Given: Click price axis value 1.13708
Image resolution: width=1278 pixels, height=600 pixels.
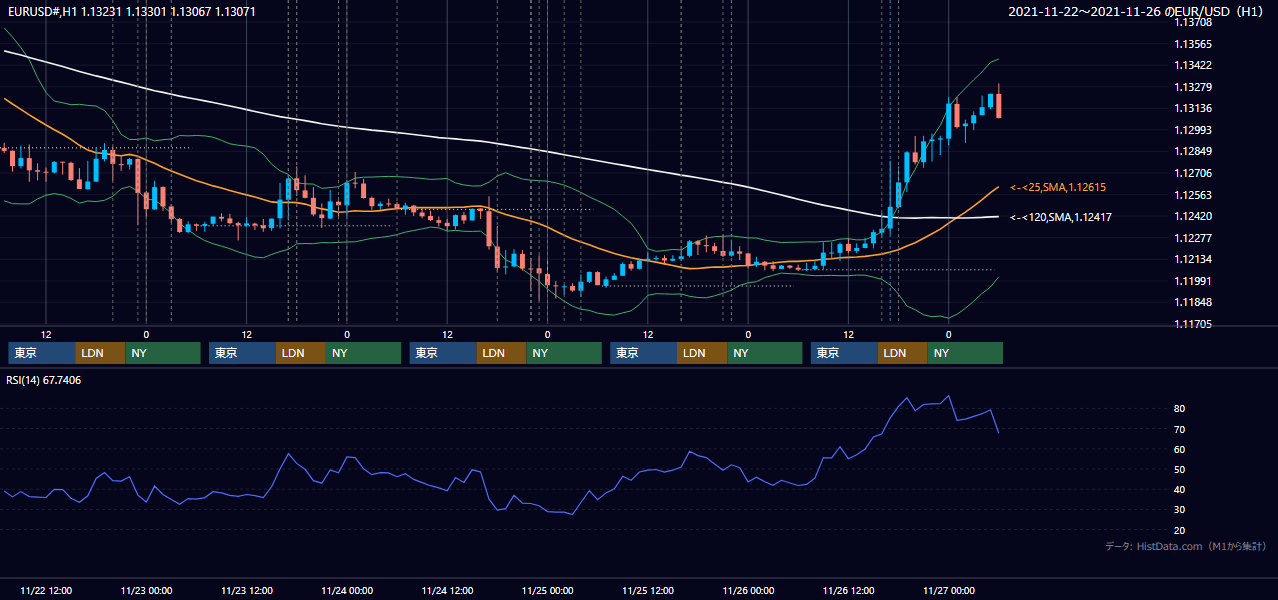Looking at the screenshot, I should [x=1194, y=22].
